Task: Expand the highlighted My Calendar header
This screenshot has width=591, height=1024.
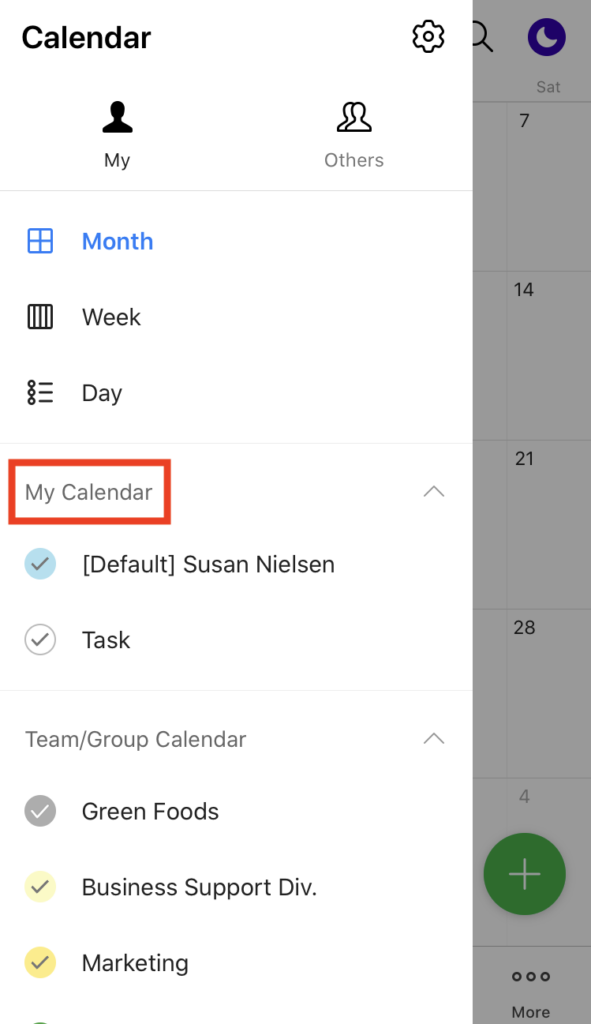Action: [x=88, y=491]
